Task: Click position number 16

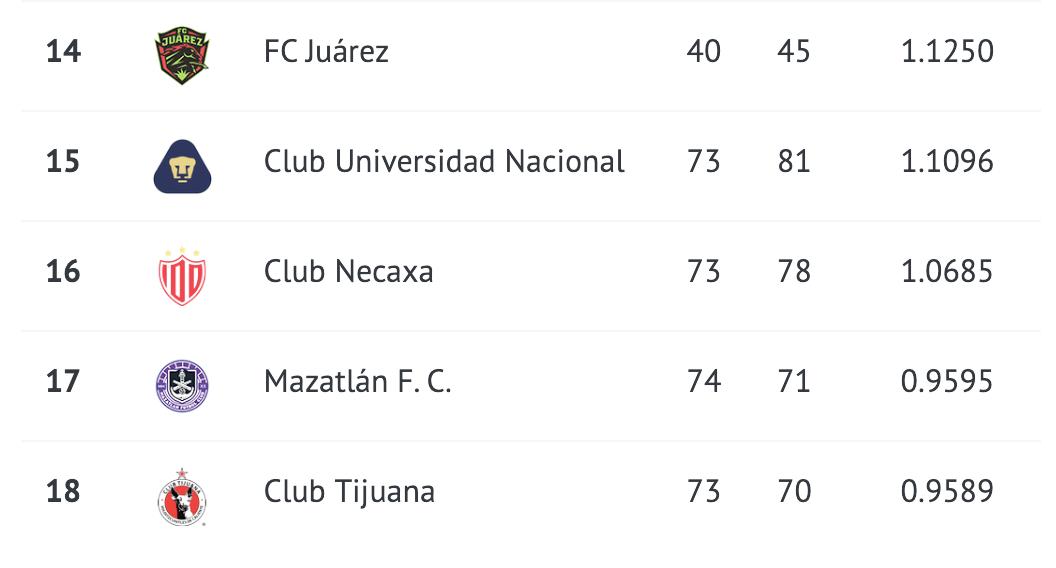Action: coord(63,272)
